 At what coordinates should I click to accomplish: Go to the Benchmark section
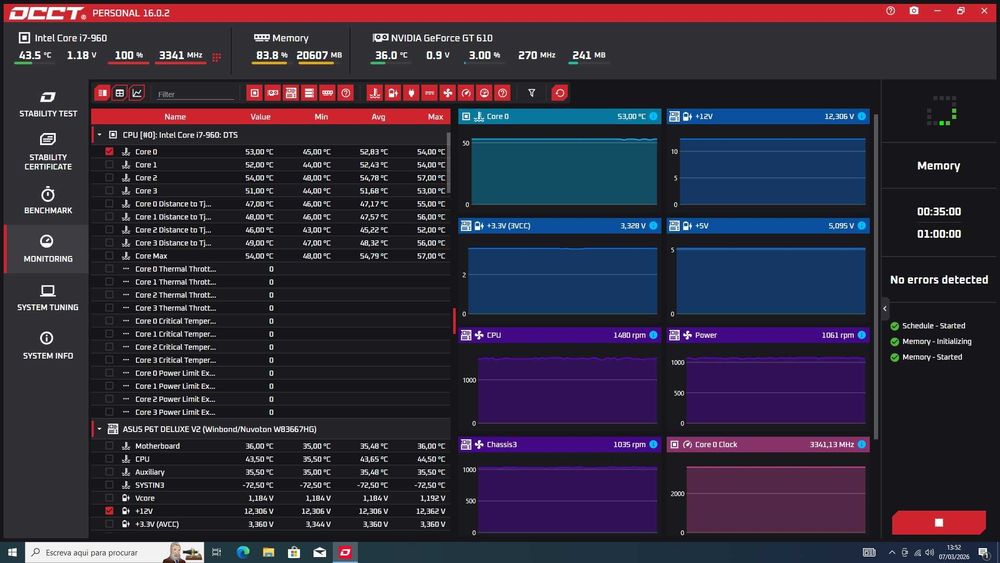click(x=47, y=200)
